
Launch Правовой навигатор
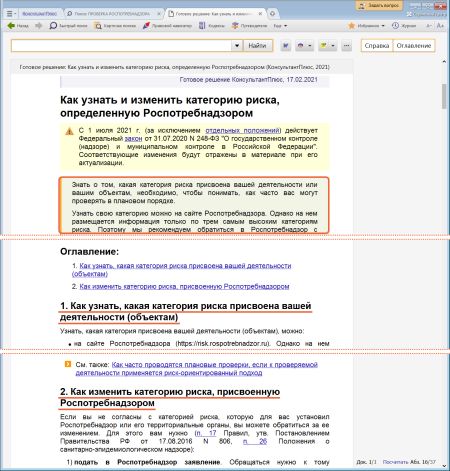click(x=167, y=26)
